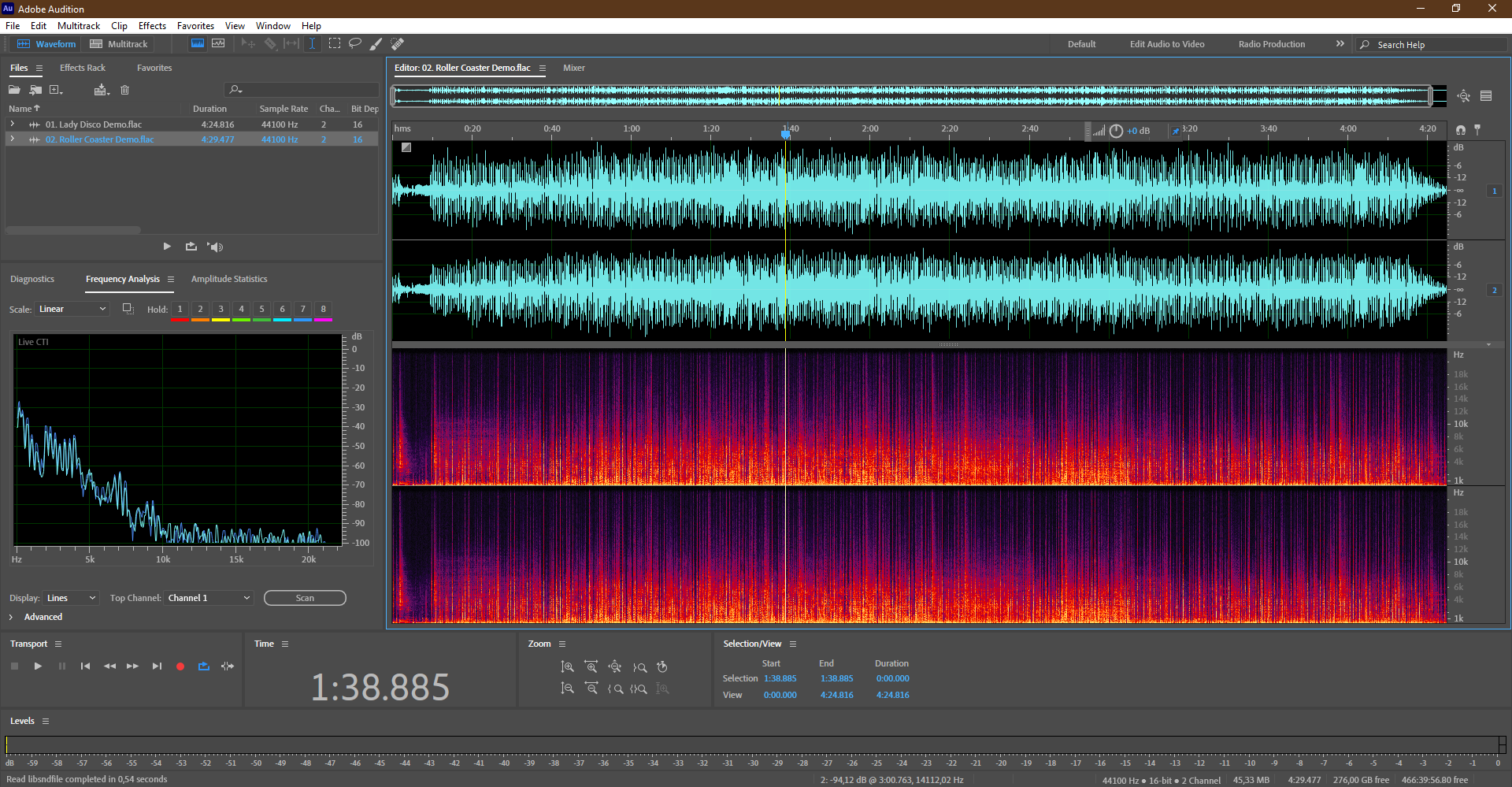Select the Time Selection tool
This screenshot has height=787, width=1512.
click(312, 43)
